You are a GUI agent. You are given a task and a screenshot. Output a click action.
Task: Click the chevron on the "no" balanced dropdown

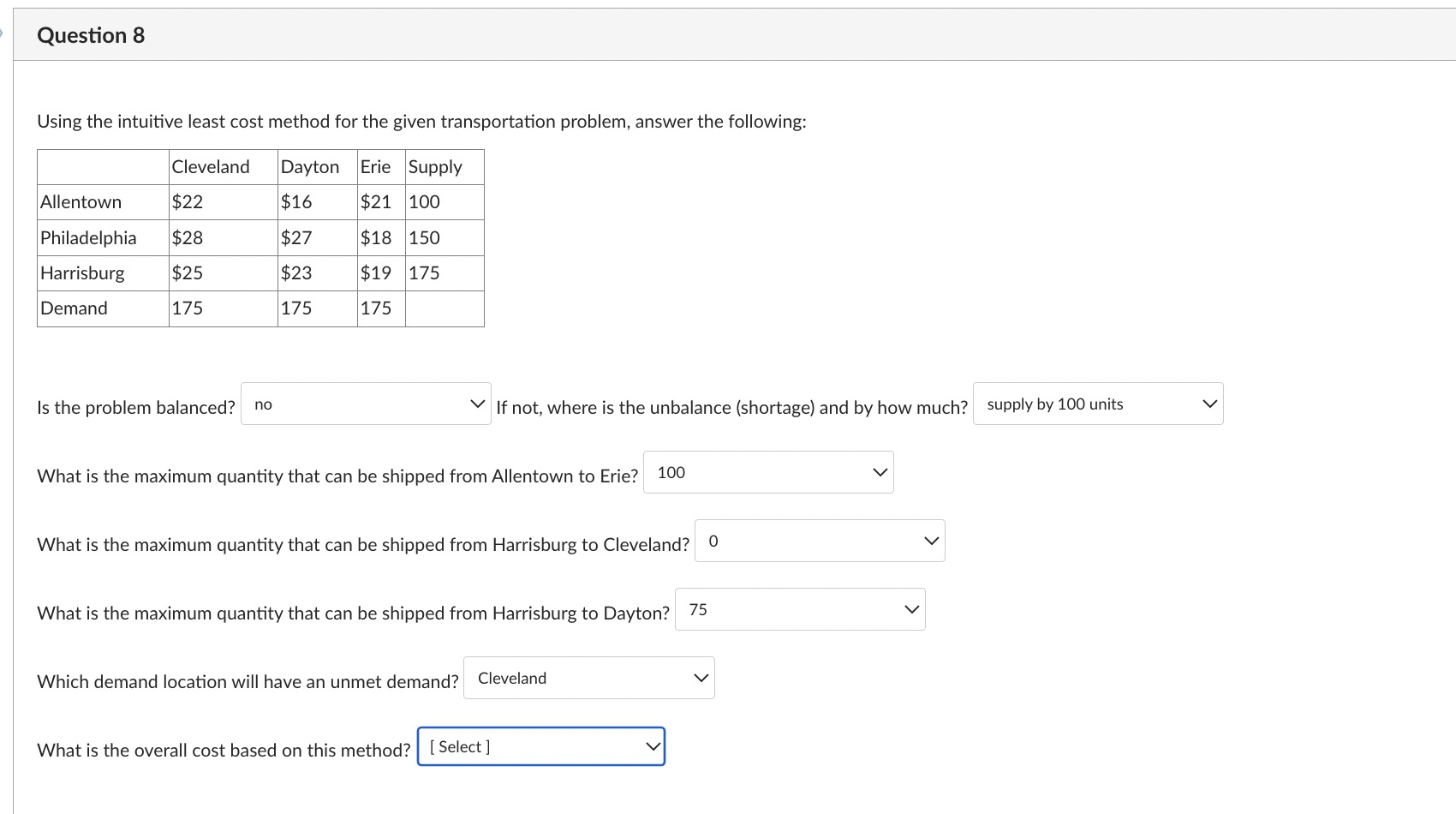point(477,403)
